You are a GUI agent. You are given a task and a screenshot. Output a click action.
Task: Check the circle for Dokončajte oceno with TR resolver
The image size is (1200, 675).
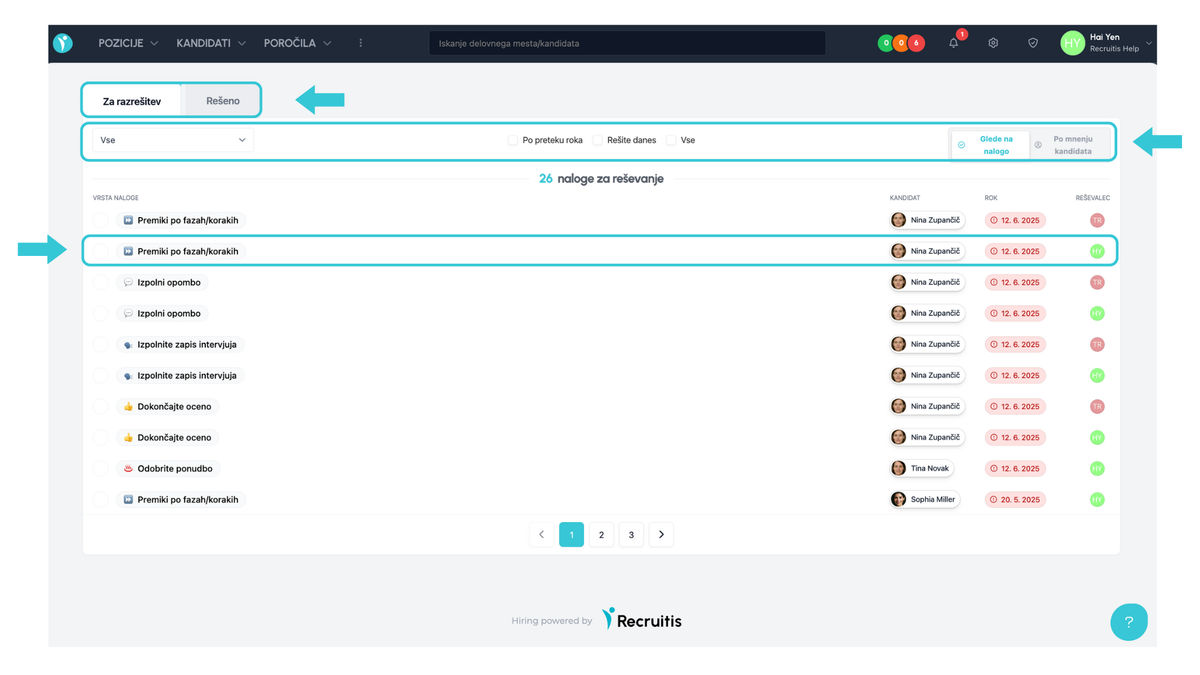(x=100, y=406)
